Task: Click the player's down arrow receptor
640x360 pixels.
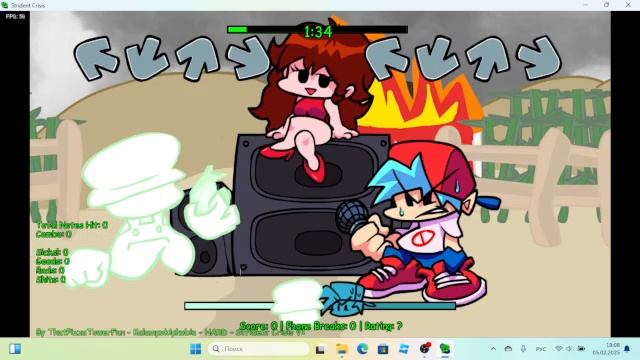Action: [x=437, y=58]
